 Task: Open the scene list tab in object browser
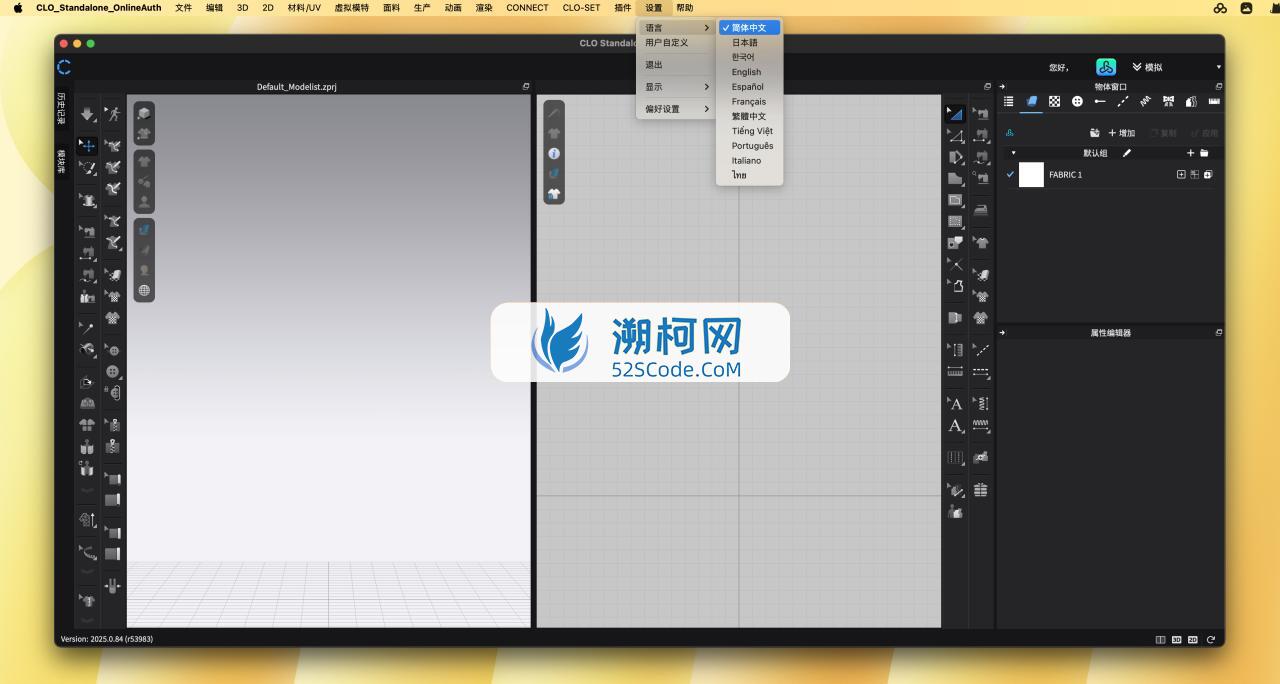[x=1008, y=101]
